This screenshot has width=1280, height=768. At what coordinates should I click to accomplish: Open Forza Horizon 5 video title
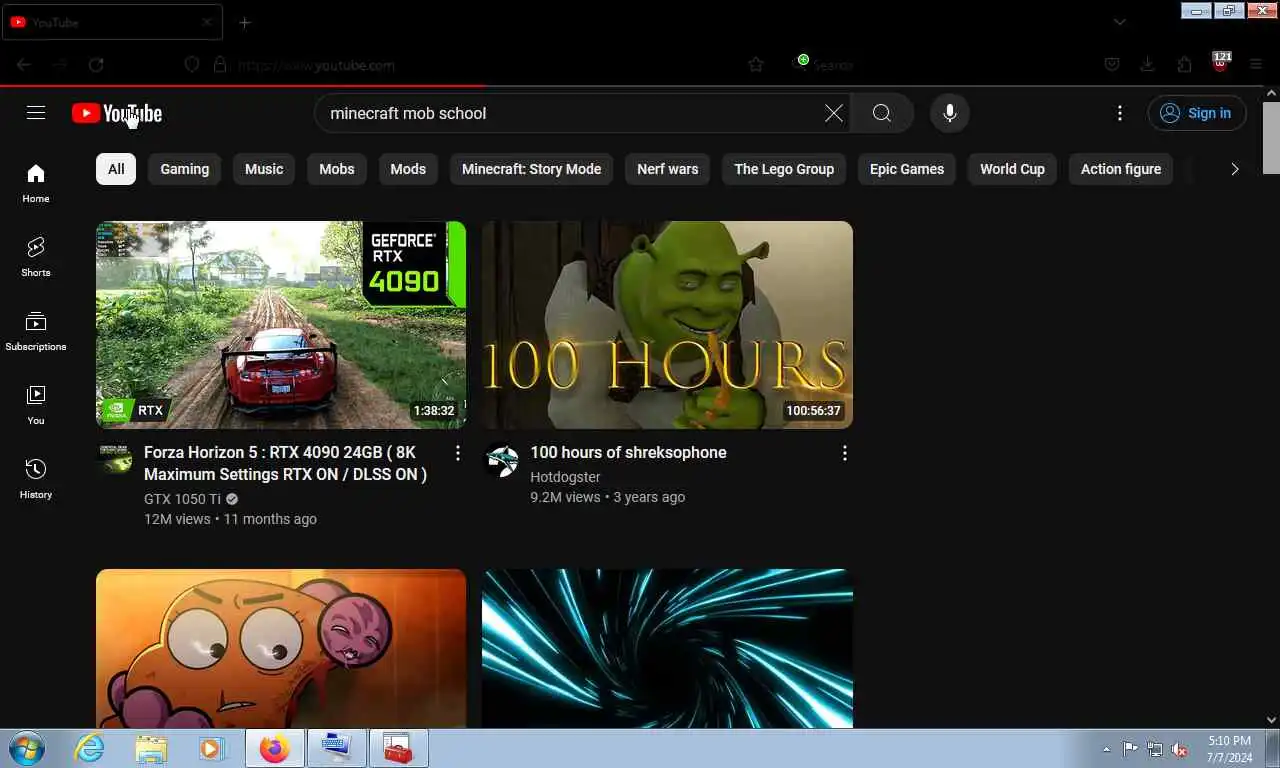(x=286, y=463)
